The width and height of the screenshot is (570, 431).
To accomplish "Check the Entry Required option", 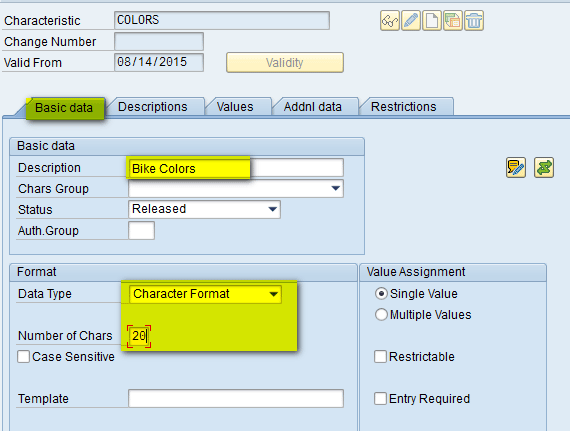I will click(380, 398).
